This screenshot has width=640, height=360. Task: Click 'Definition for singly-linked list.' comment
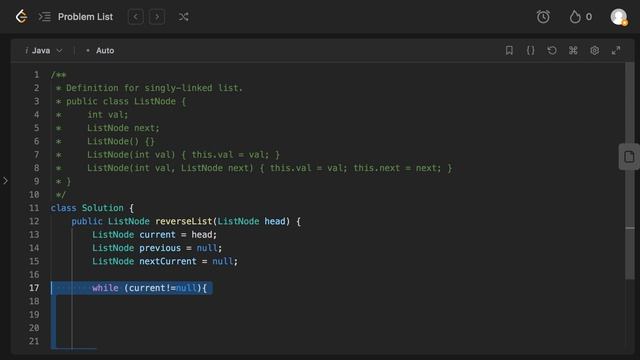tap(154, 88)
